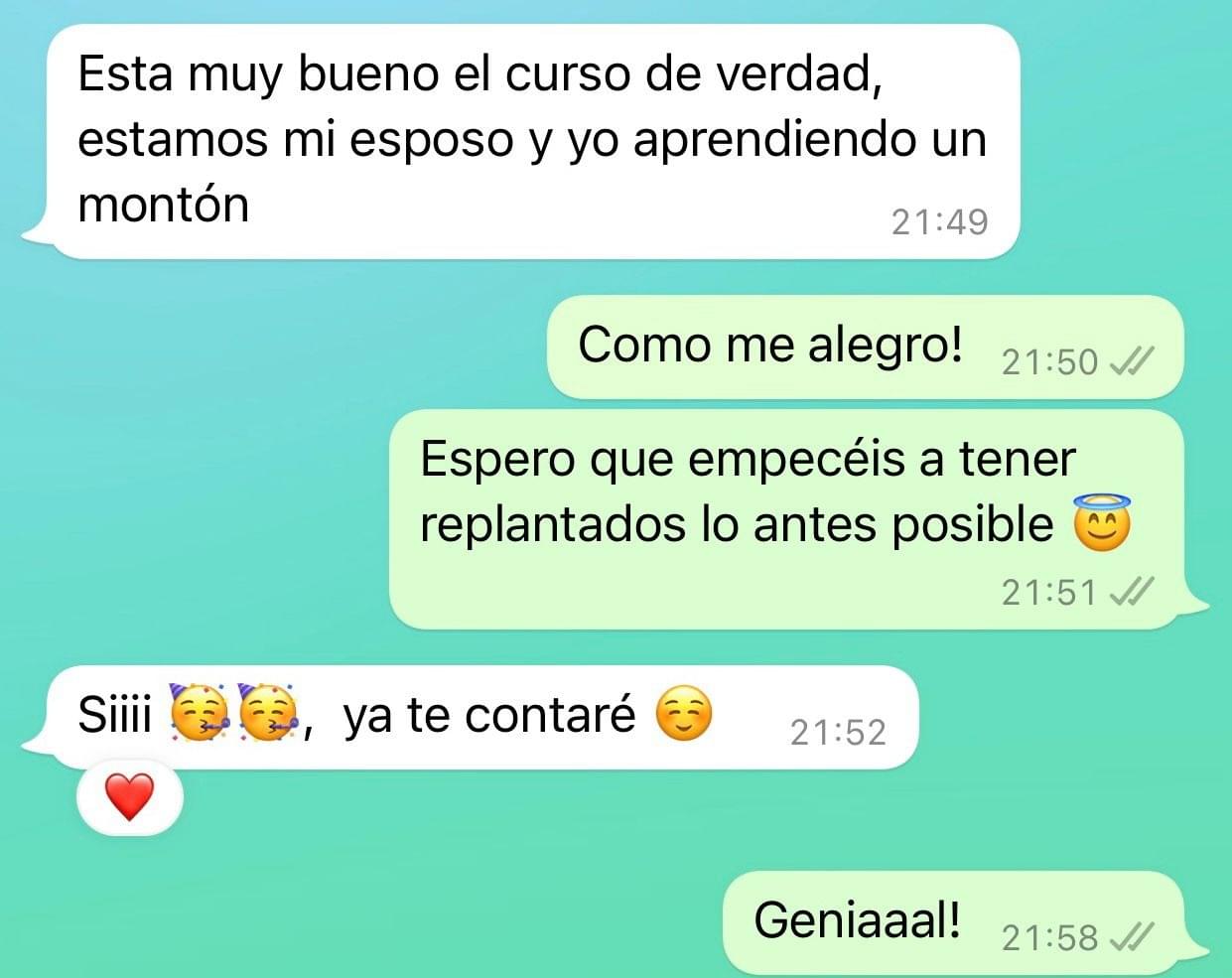Click the 21:51 timestamp
The width and height of the screenshot is (1232, 978).
(1049, 593)
